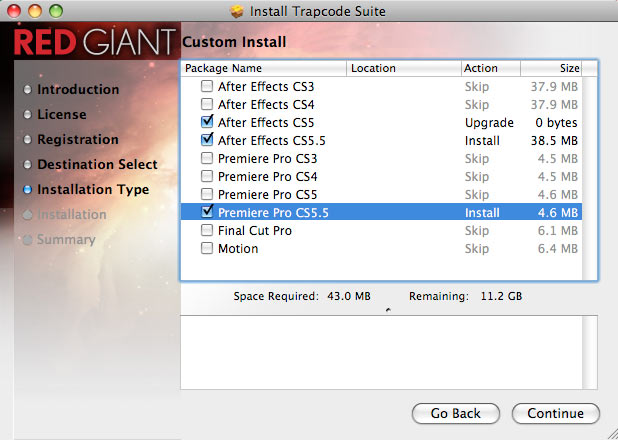618x440 pixels.
Task: Click the License step bullet icon
Action: tap(27, 115)
